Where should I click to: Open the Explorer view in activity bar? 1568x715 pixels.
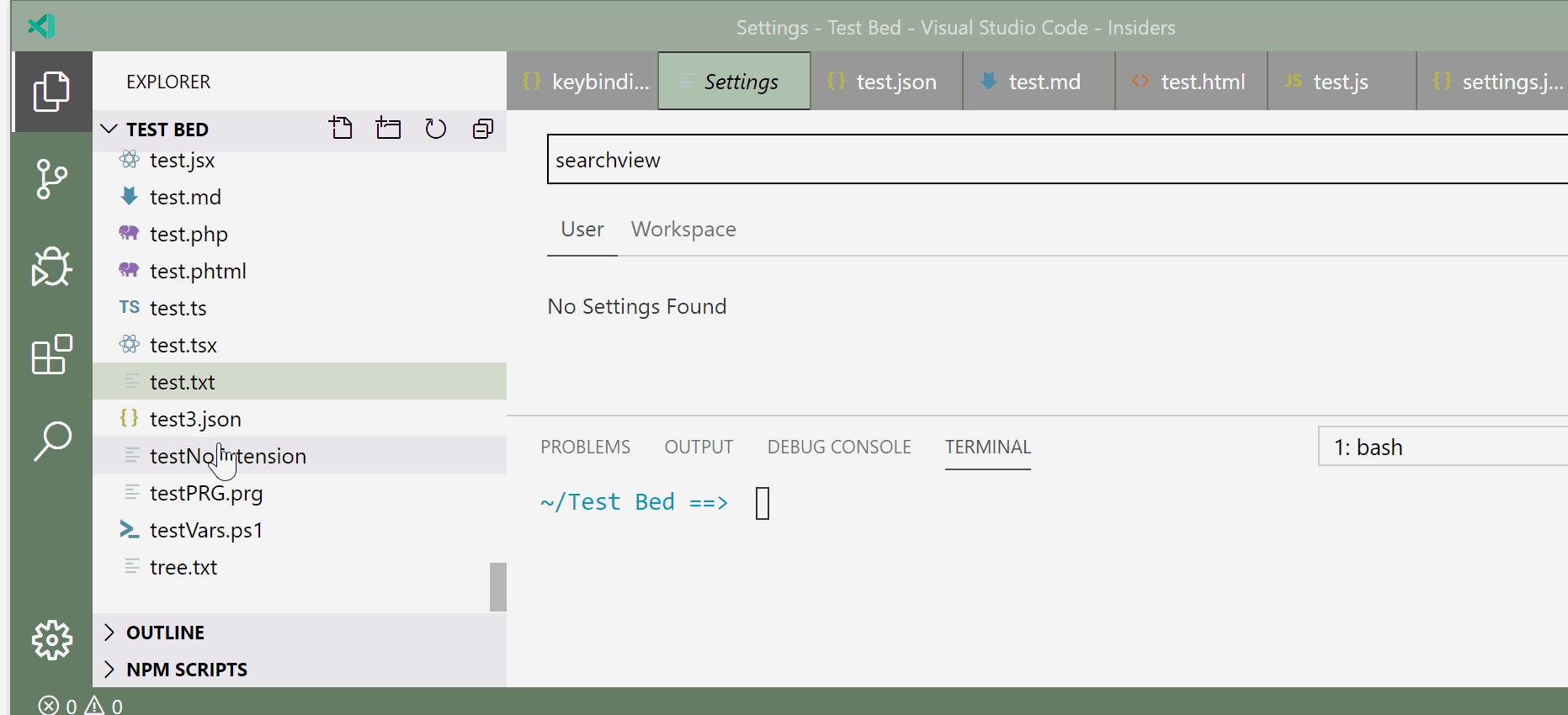tap(51, 92)
